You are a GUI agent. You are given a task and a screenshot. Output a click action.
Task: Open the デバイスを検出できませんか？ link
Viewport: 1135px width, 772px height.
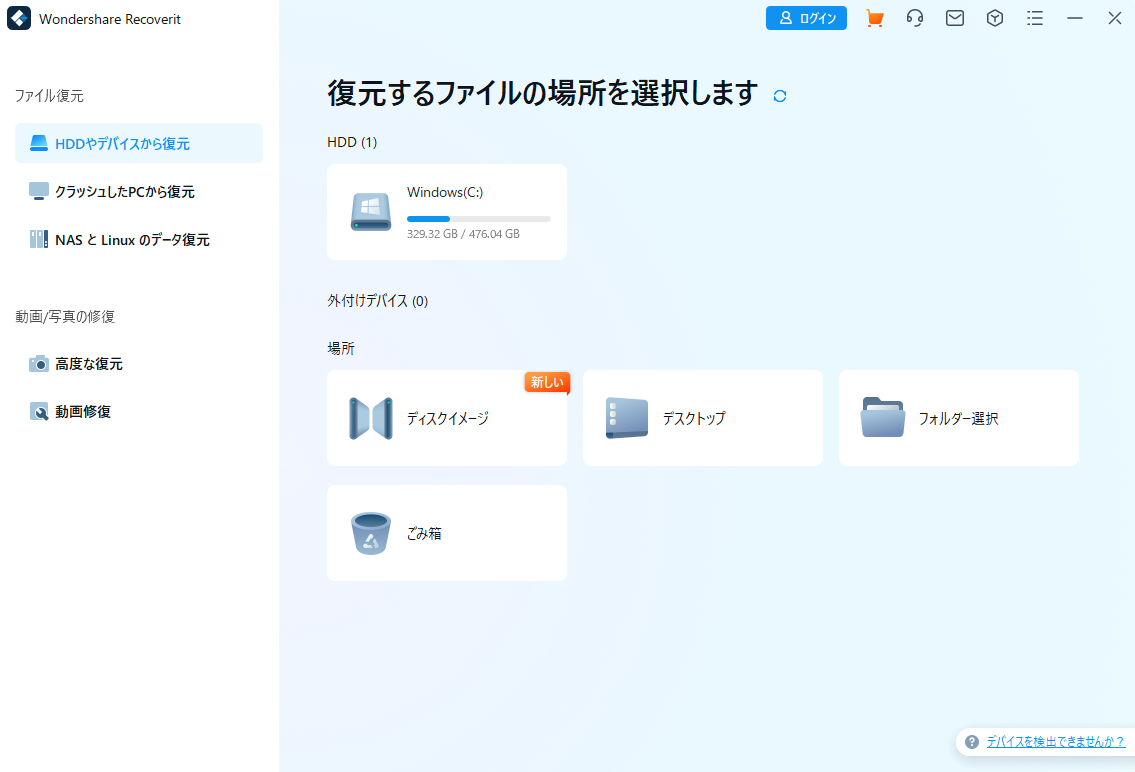(1055, 742)
